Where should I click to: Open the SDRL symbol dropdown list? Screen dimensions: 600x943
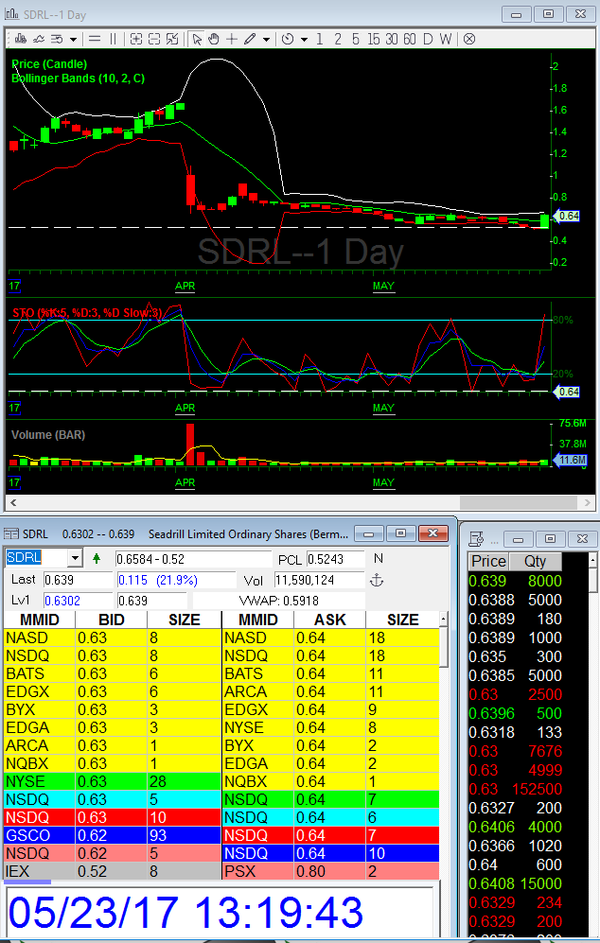pos(74,558)
